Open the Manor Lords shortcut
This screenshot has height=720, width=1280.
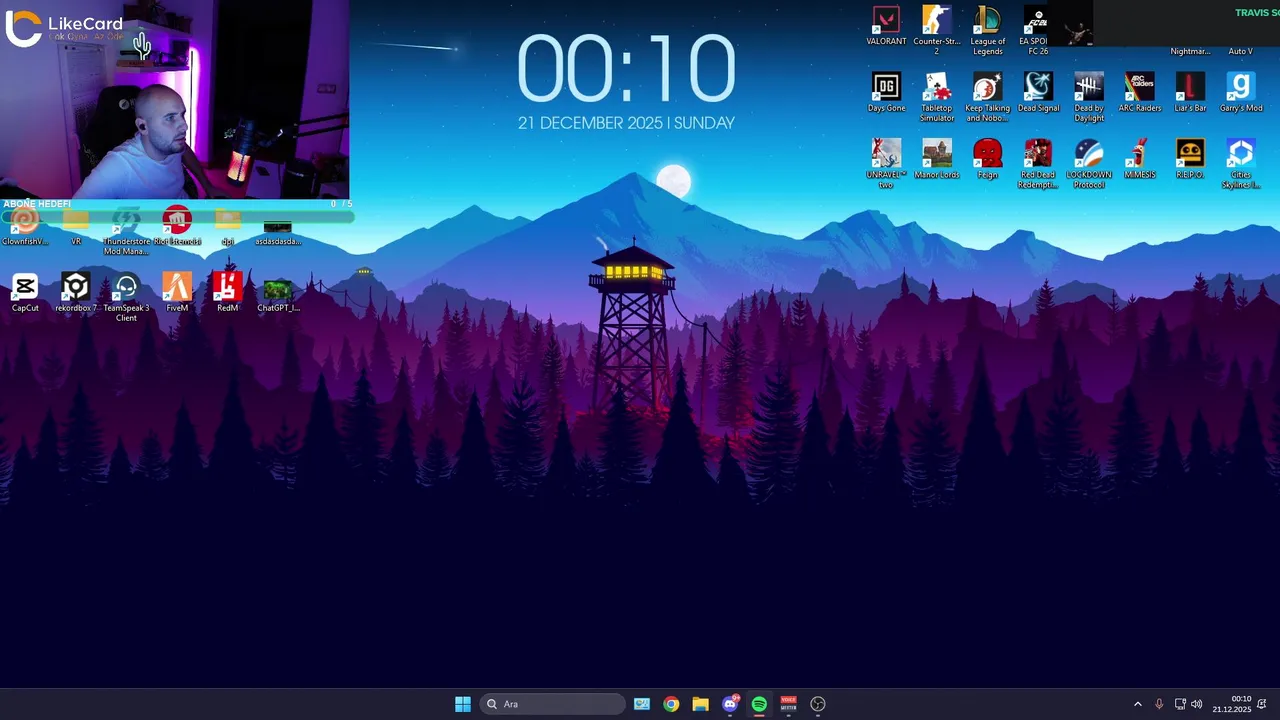tap(937, 159)
